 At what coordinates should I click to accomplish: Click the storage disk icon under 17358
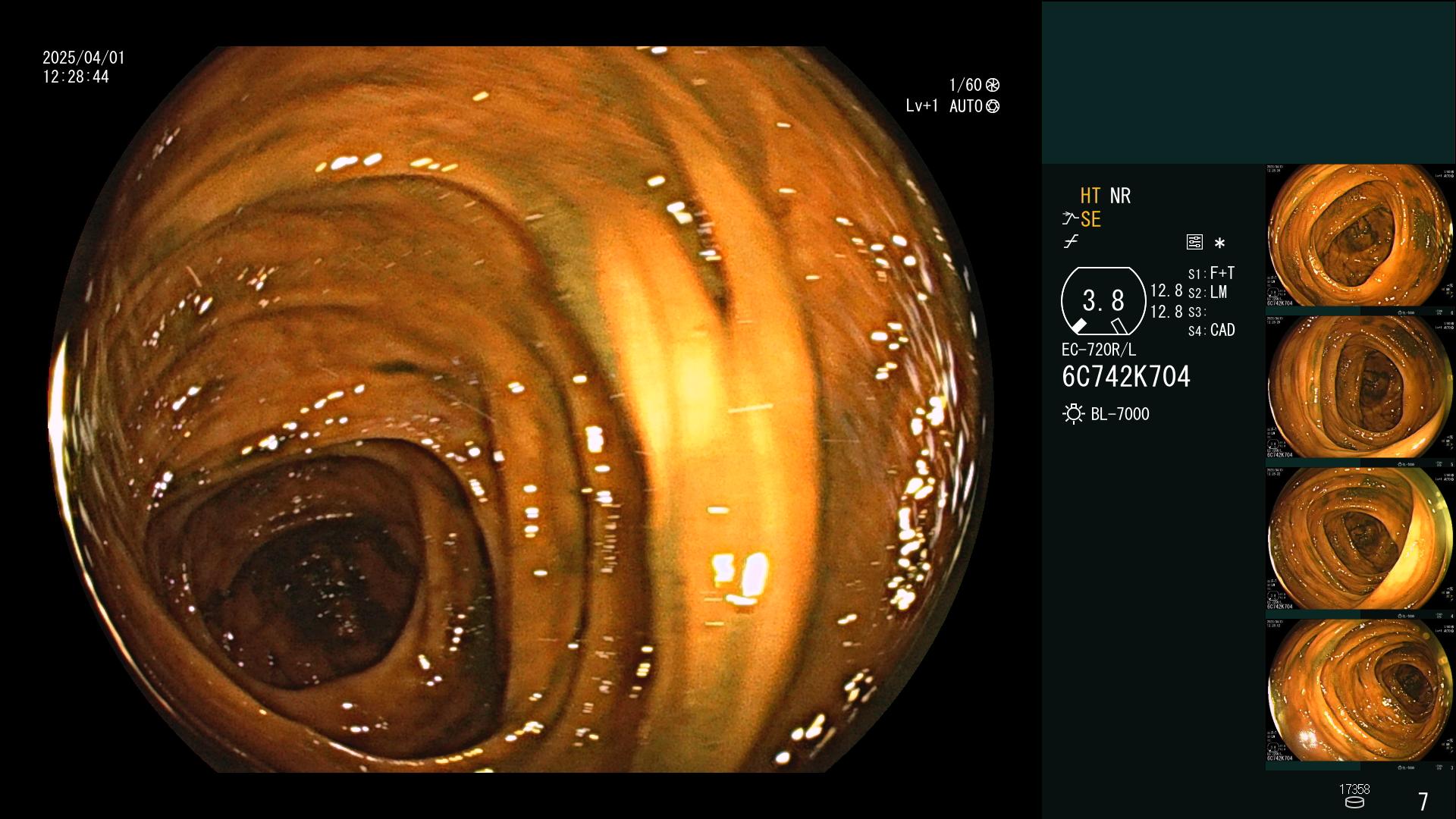click(x=1354, y=803)
